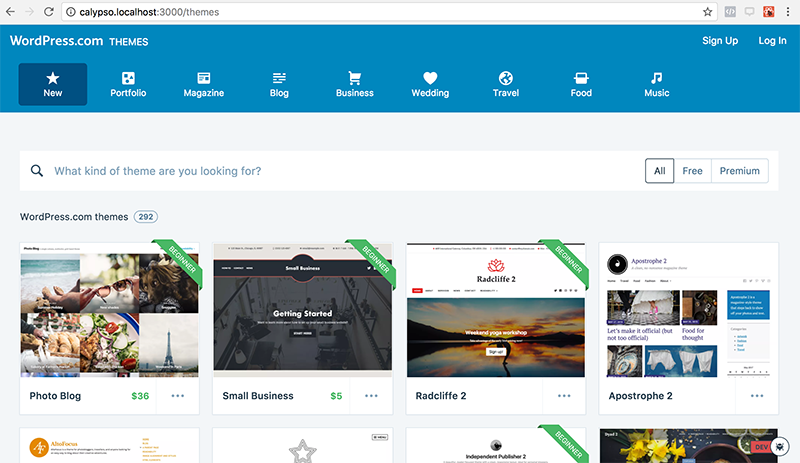Image resolution: width=800 pixels, height=463 pixels.
Task: Open the Dyad 2 theme thumbnail
Action: click(688, 446)
